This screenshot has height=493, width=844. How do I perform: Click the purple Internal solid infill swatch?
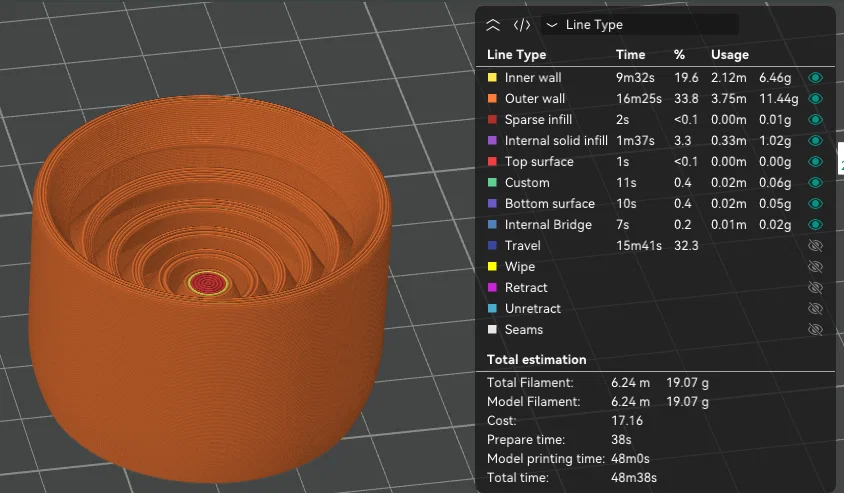coord(492,140)
